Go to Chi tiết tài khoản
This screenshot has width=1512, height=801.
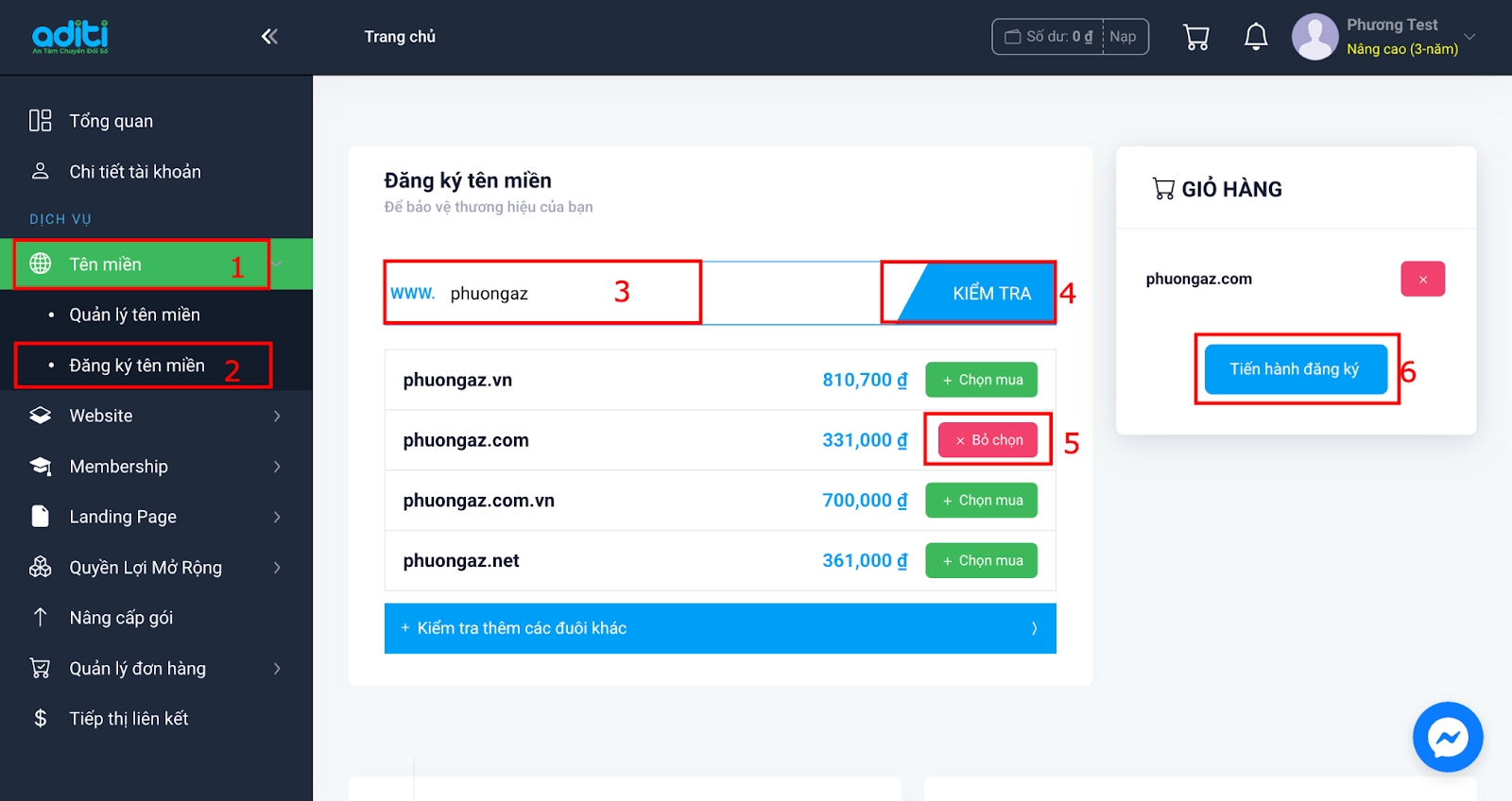[134, 172]
